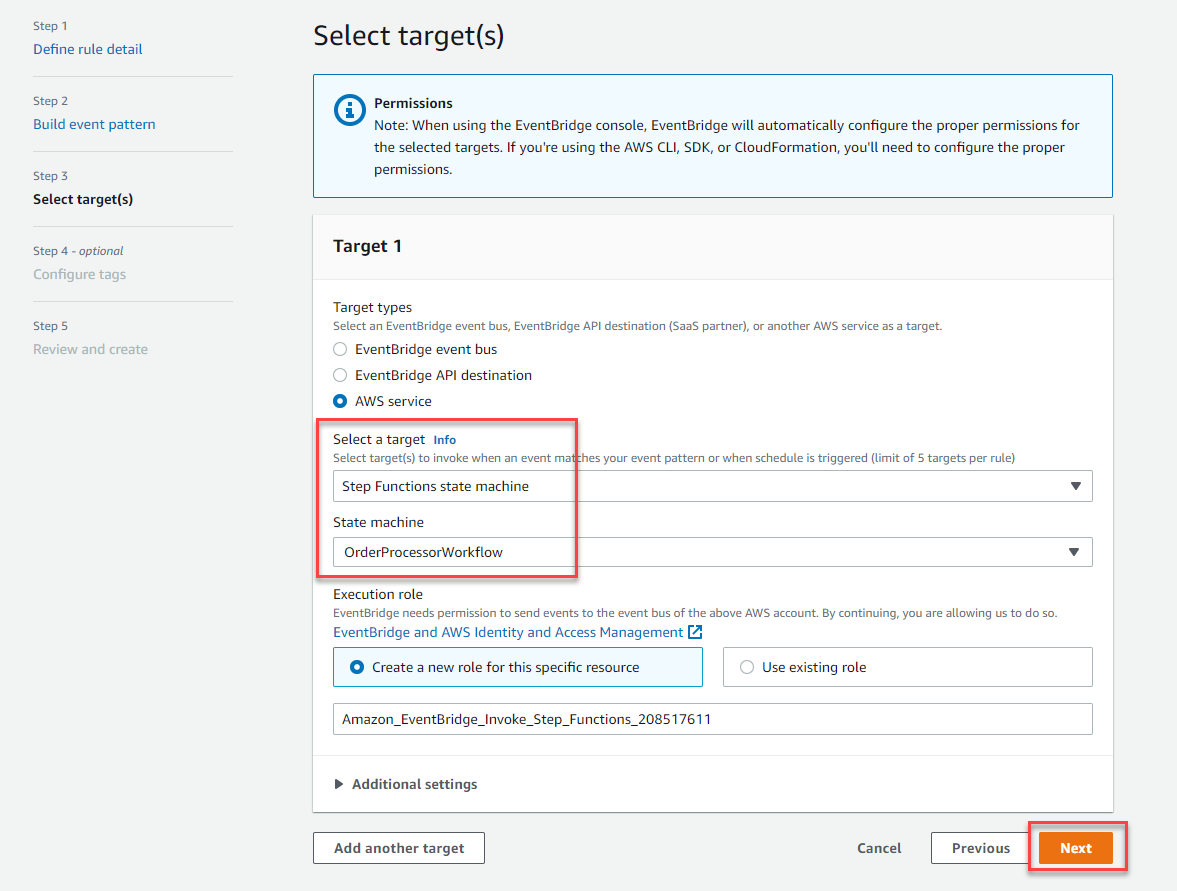Click the Select target(s) page title
Image resolution: width=1177 pixels, height=891 pixels.
coord(409,36)
